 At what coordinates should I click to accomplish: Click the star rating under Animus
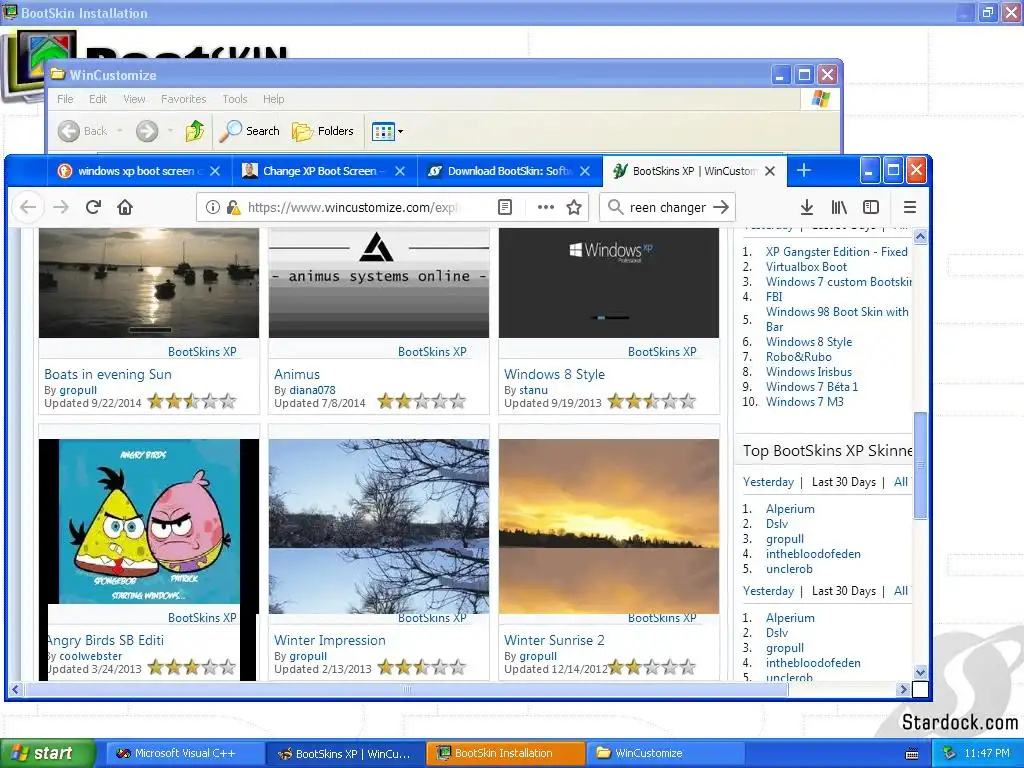pyautogui.click(x=422, y=401)
